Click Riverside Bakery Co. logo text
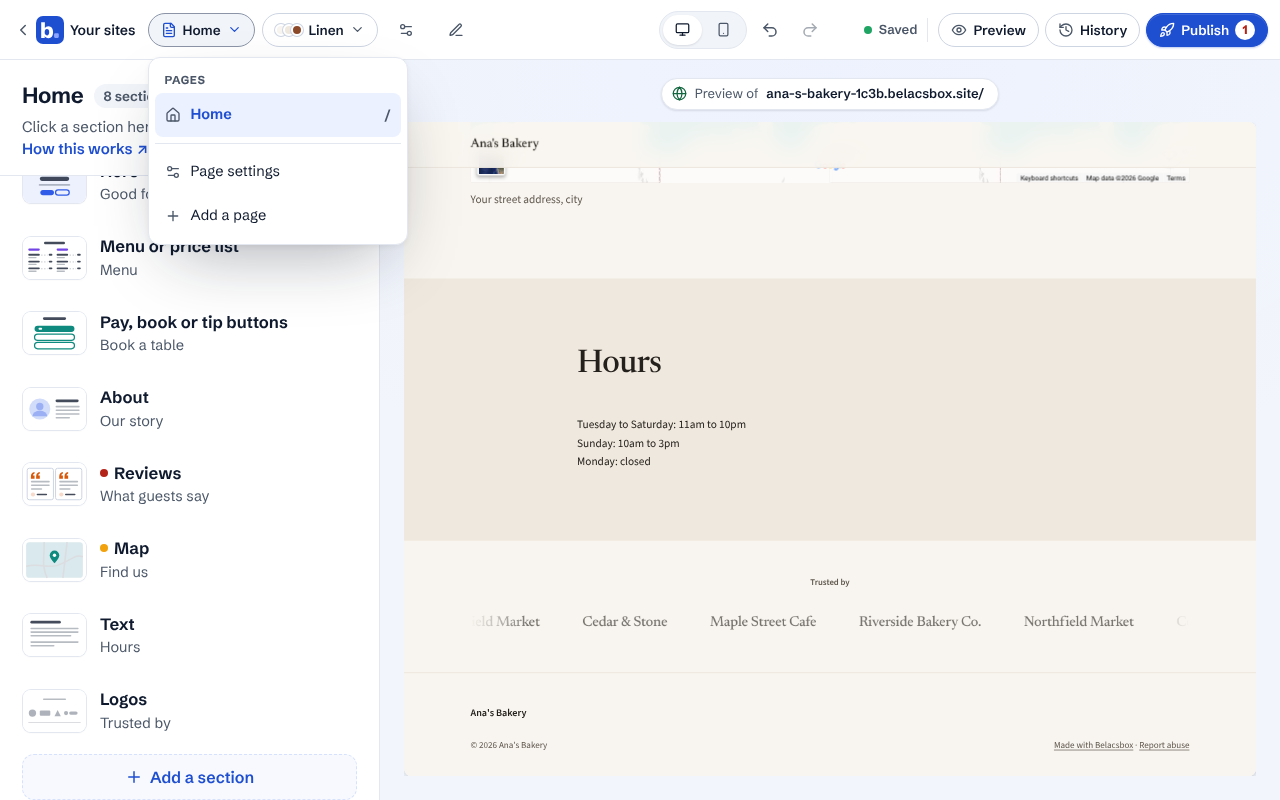 point(920,621)
